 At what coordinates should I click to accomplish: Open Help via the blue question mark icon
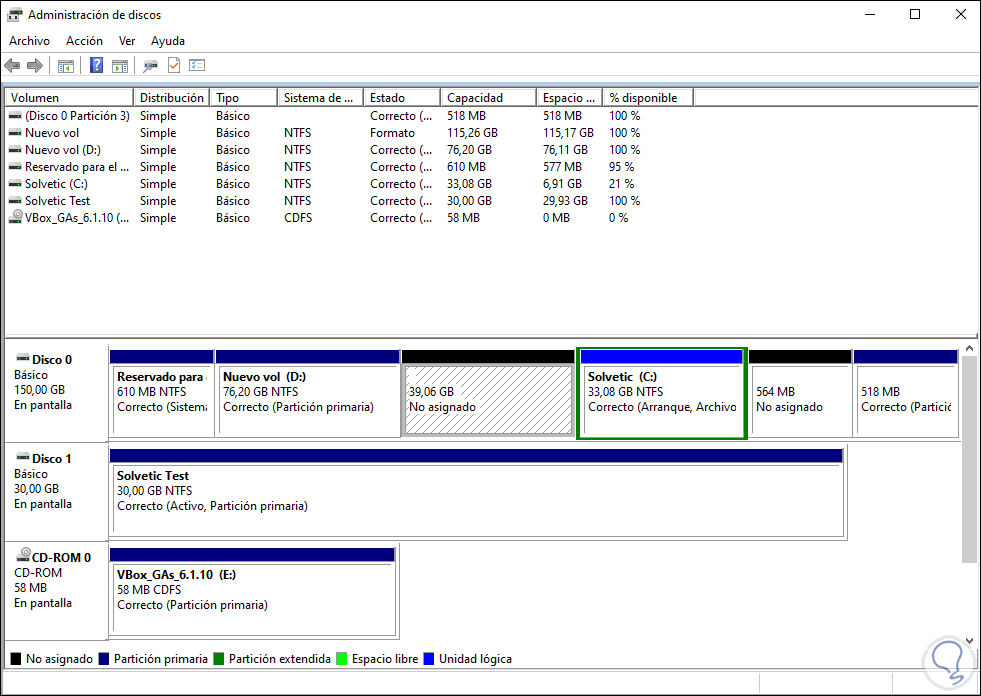pos(97,66)
